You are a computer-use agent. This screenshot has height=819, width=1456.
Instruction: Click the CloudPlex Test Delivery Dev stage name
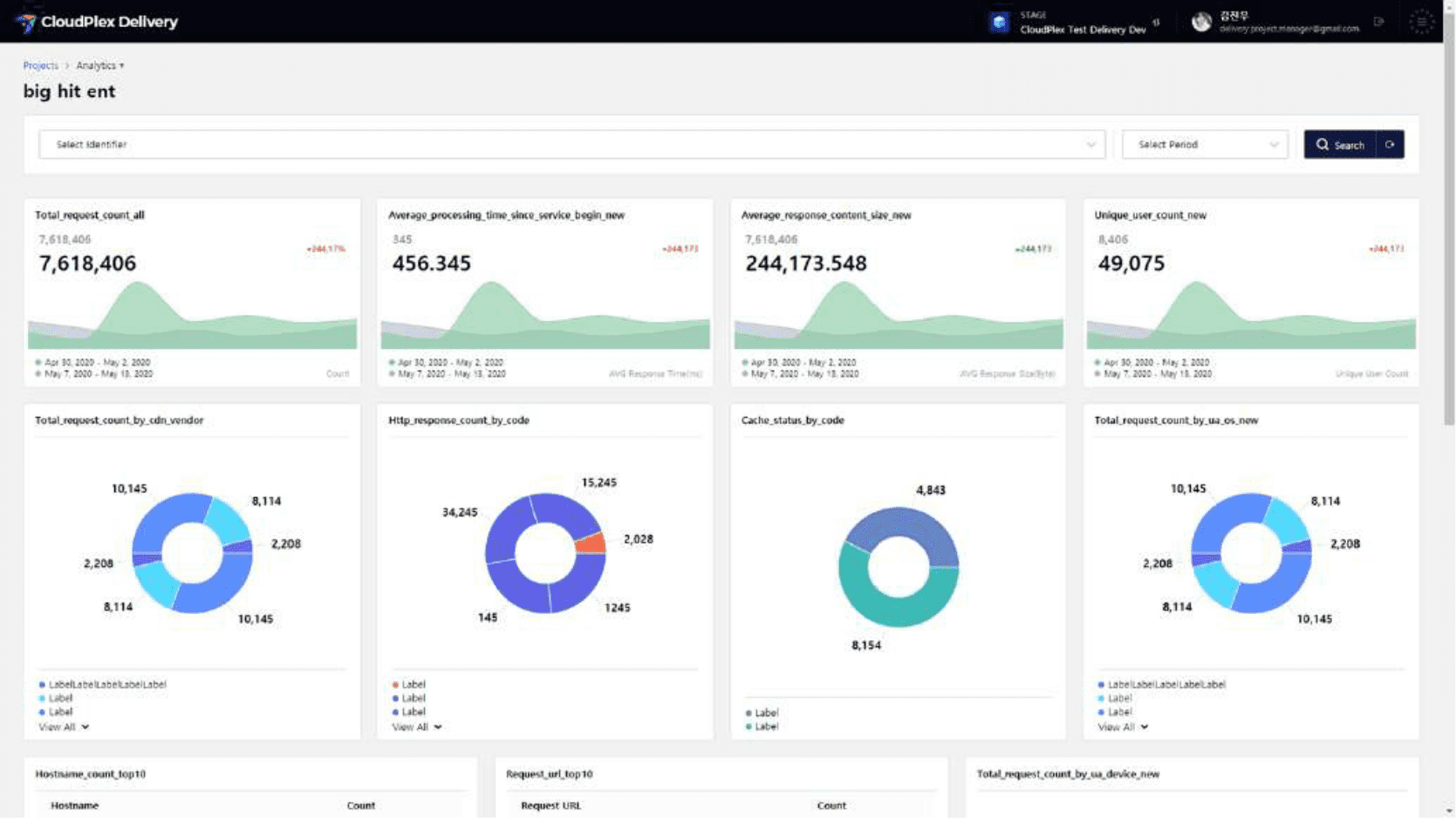pyautogui.click(x=1083, y=30)
